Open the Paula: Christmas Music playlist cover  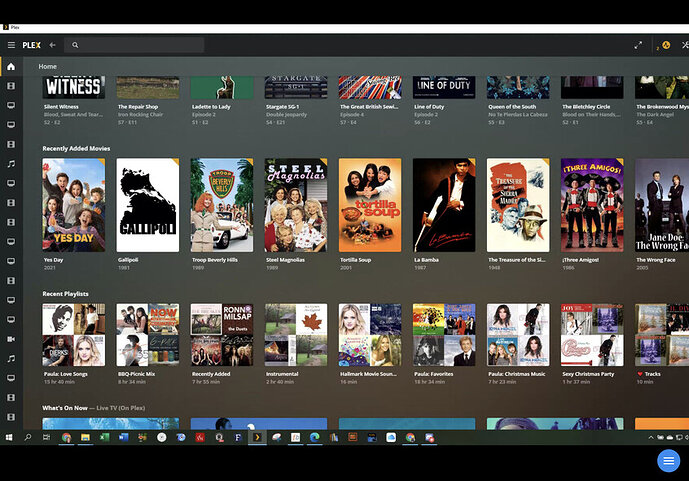click(x=518, y=335)
